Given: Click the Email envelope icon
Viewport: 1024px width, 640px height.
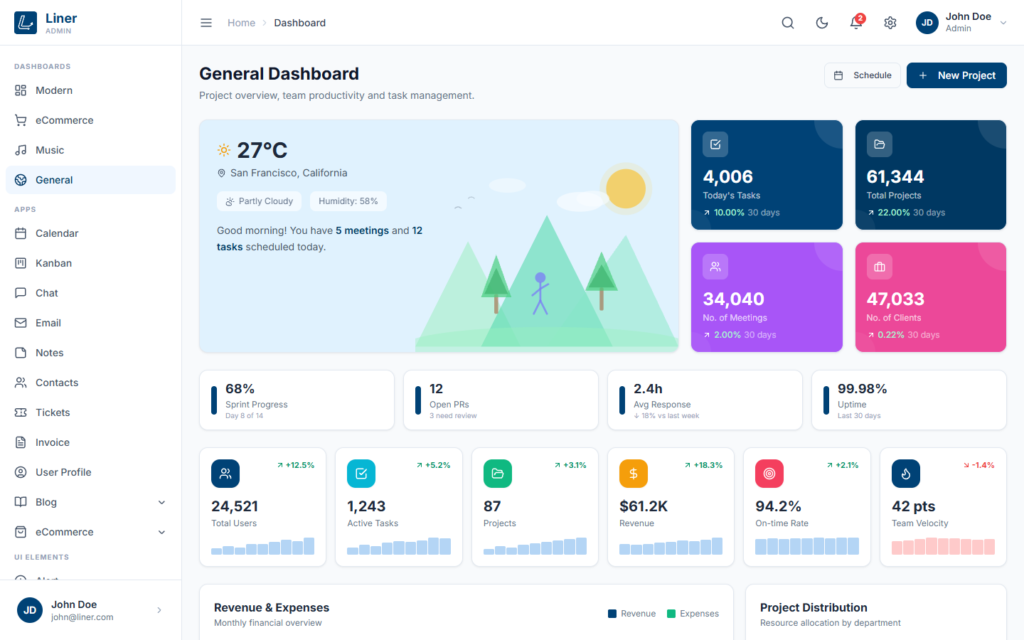Looking at the screenshot, I should (21, 323).
